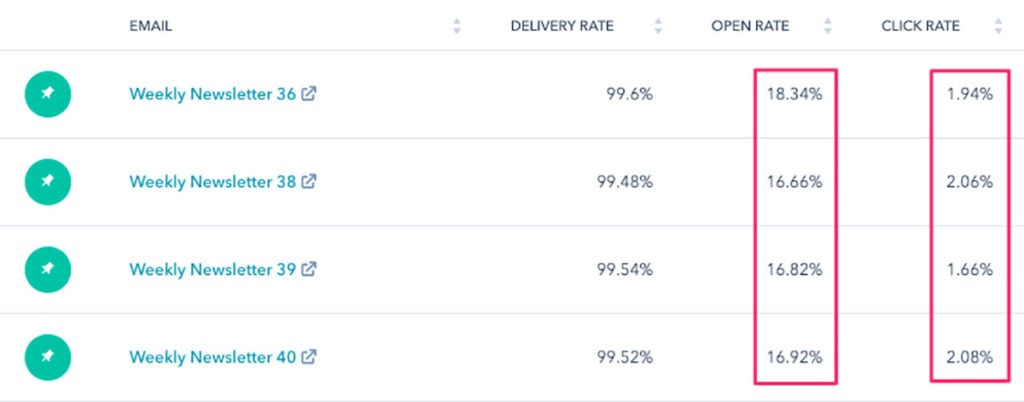Sort by Delivery Rate column arrows
Viewport: 1024px width, 402px height.
658,26
